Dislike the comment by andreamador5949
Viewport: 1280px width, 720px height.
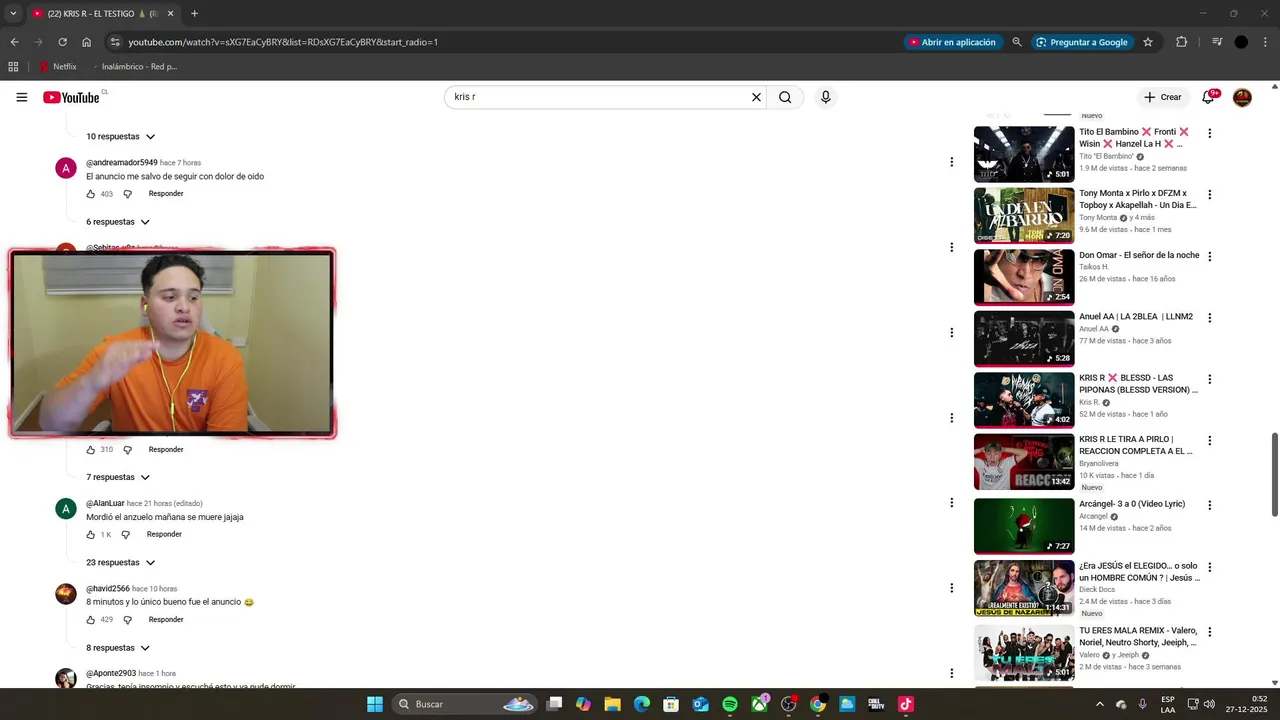pos(127,194)
